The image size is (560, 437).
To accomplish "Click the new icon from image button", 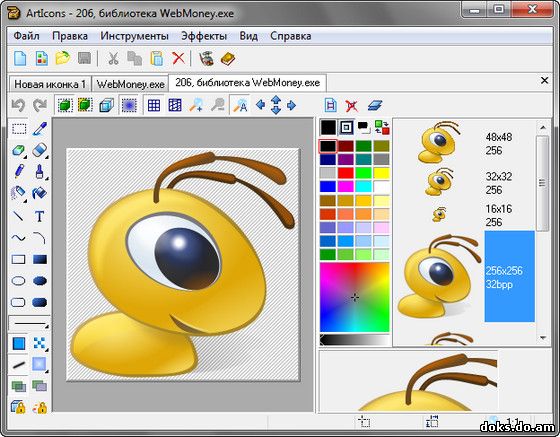I will point(41,58).
